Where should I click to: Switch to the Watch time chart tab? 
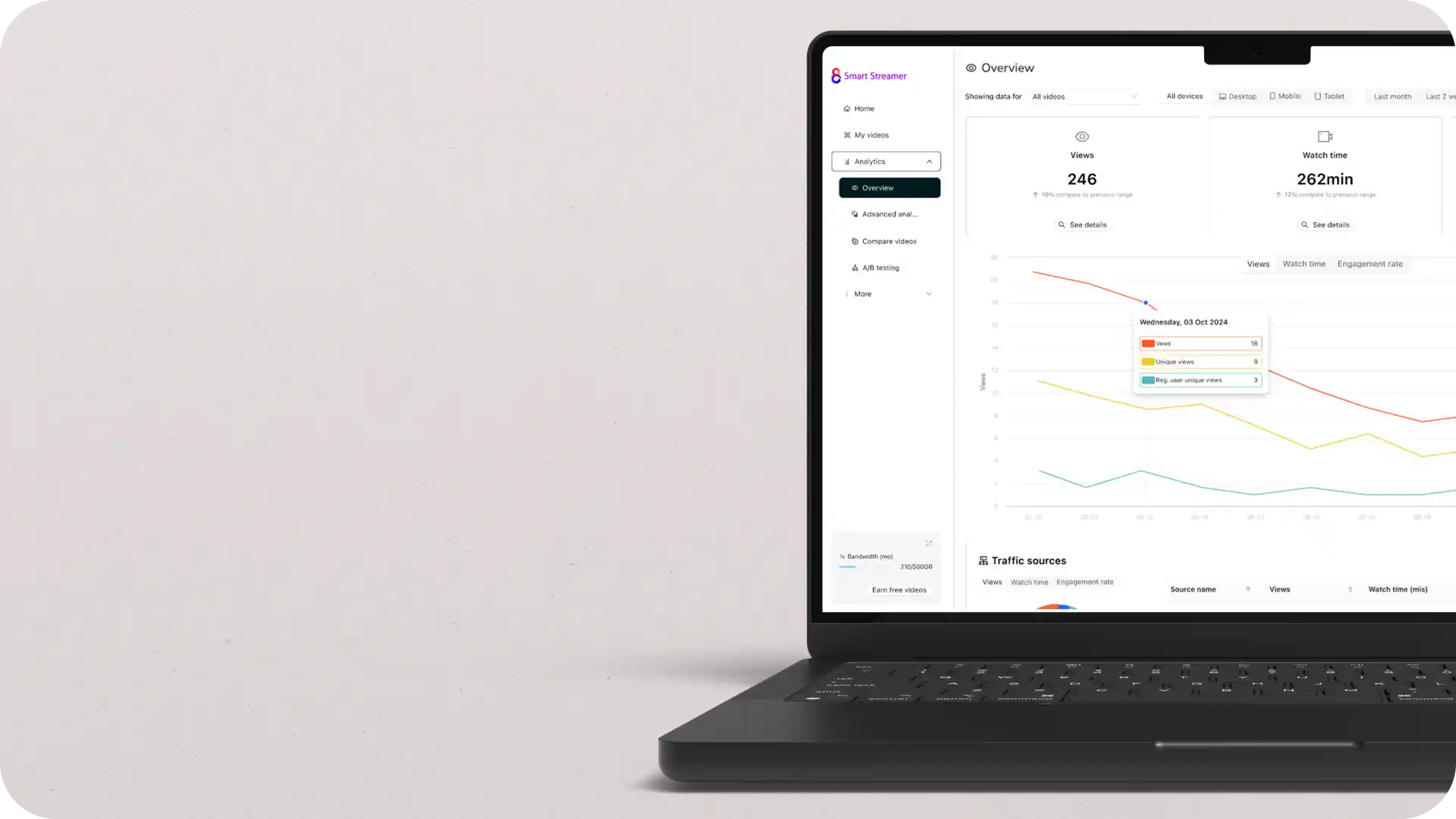(x=1304, y=263)
